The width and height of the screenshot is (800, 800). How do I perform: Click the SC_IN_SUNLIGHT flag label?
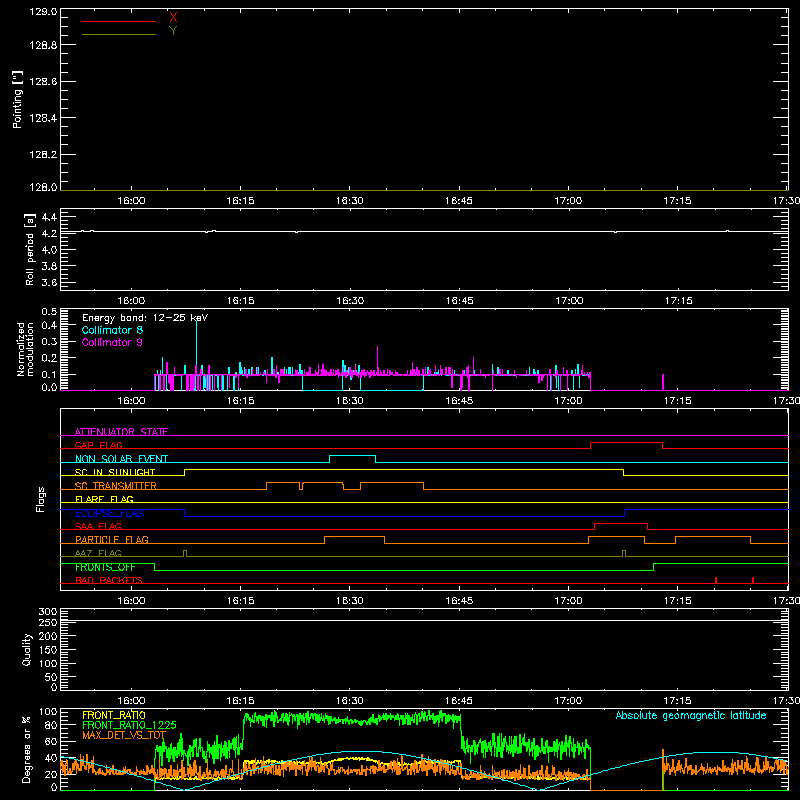click(x=115, y=472)
